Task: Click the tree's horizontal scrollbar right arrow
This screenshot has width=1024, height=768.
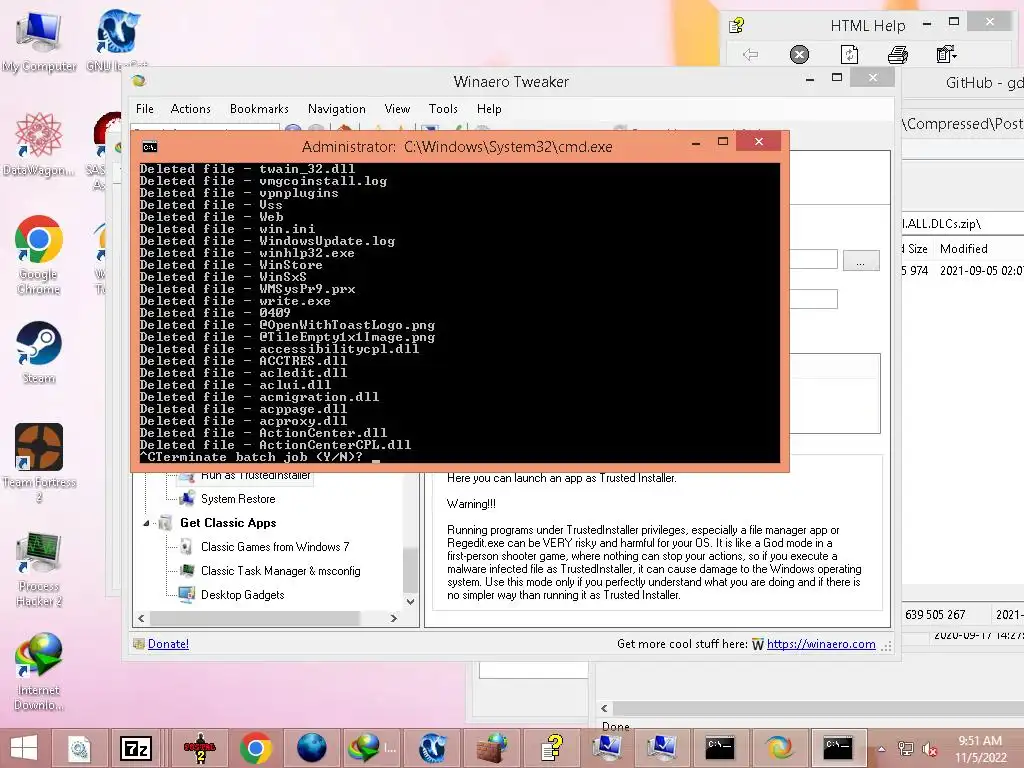Action: click(x=393, y=618)
